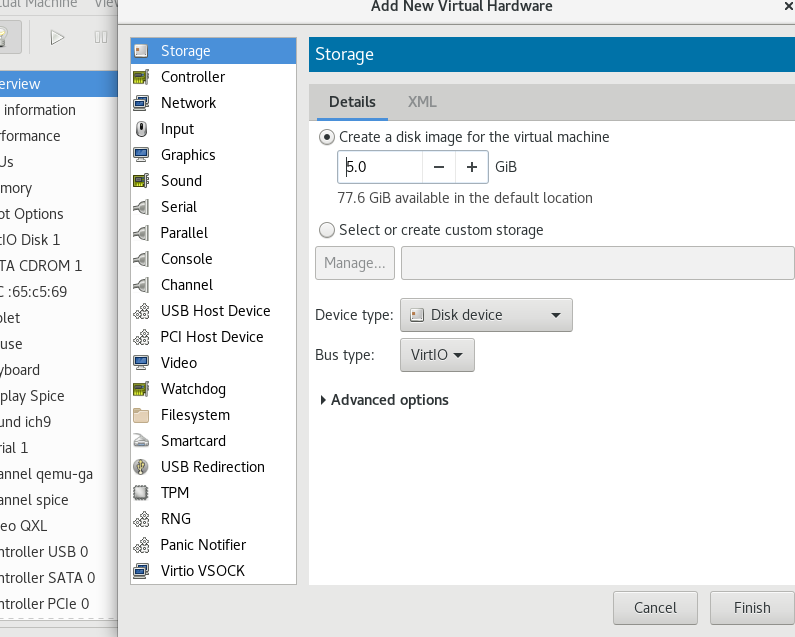Pick the Network adapter icon

click(141, 103)
